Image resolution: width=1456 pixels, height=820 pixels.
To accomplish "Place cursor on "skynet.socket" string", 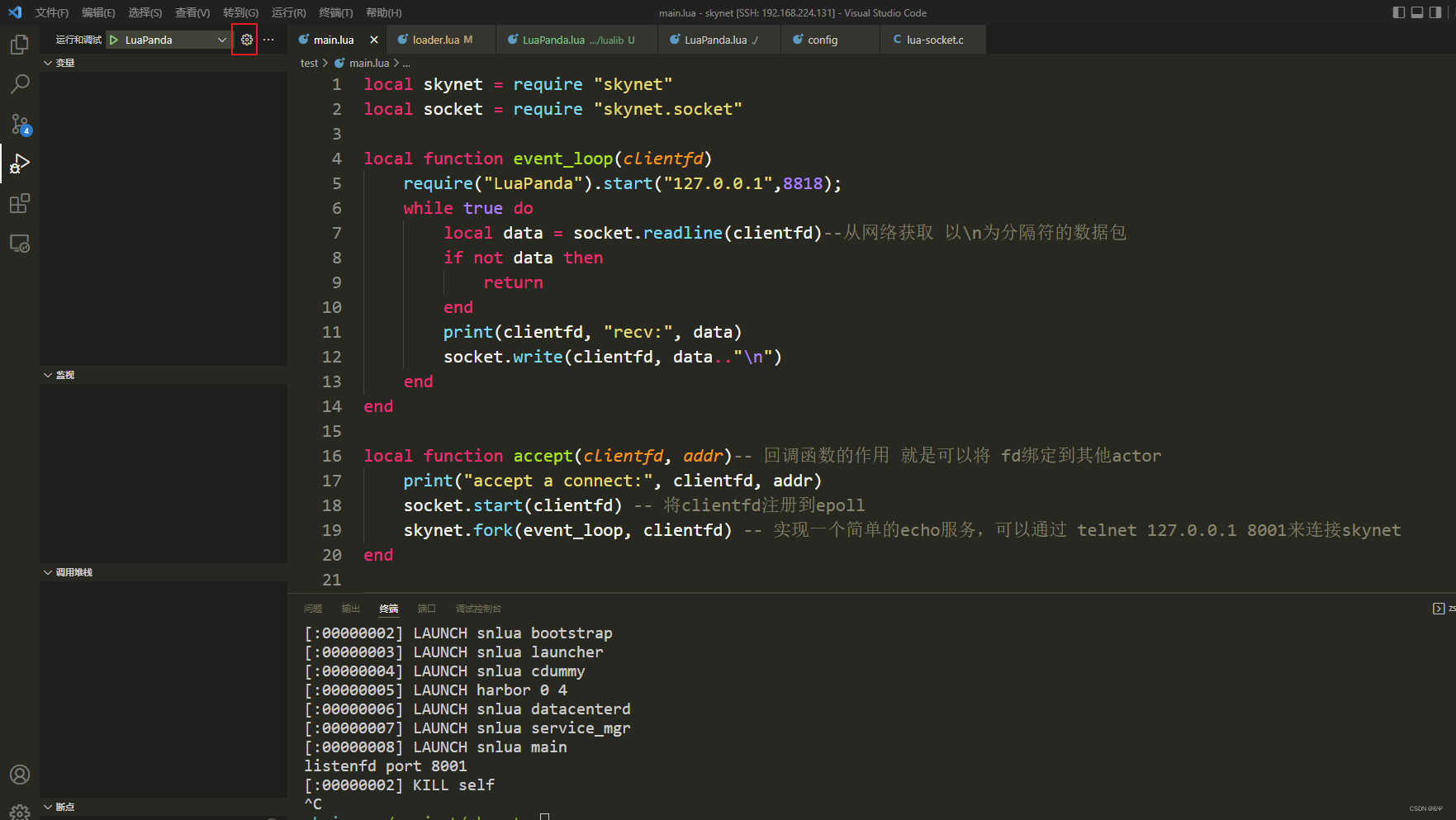I will pyautogui.click(x=668, y=109).
